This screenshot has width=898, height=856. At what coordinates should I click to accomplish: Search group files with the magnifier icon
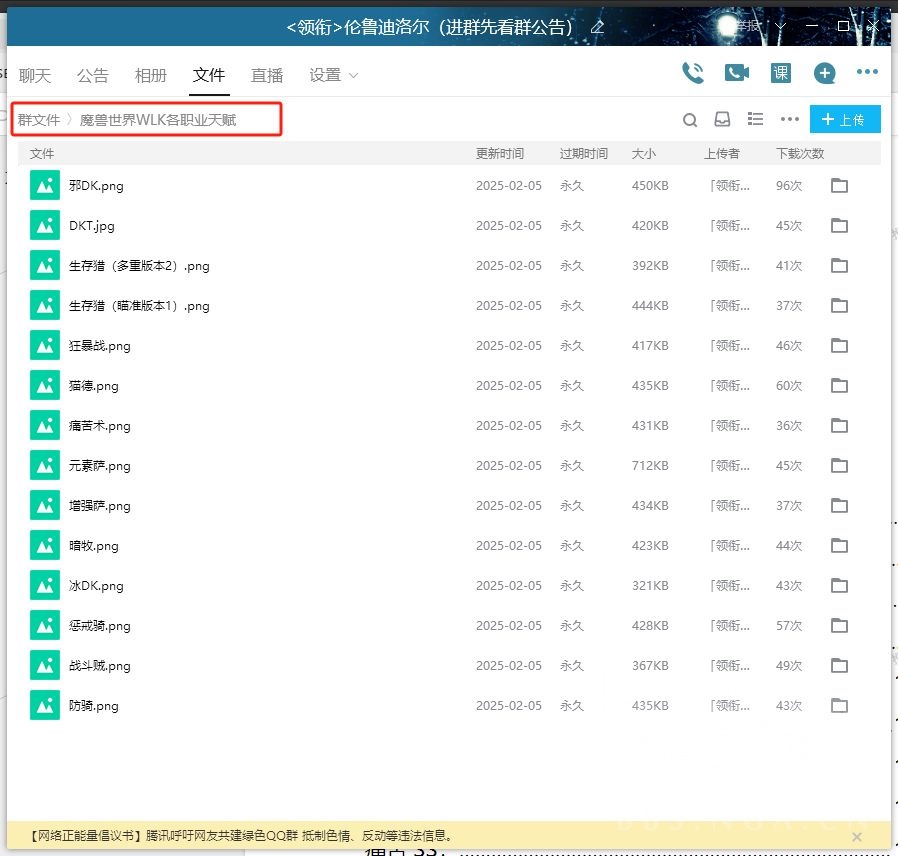[690, 119]
